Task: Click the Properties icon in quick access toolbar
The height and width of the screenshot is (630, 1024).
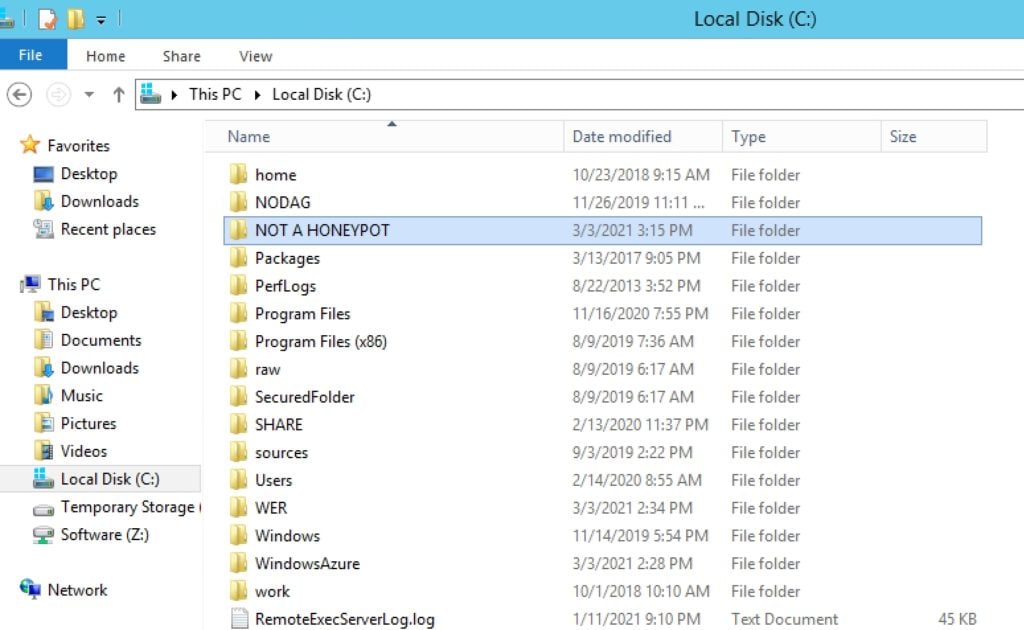Action: (47, 19)
